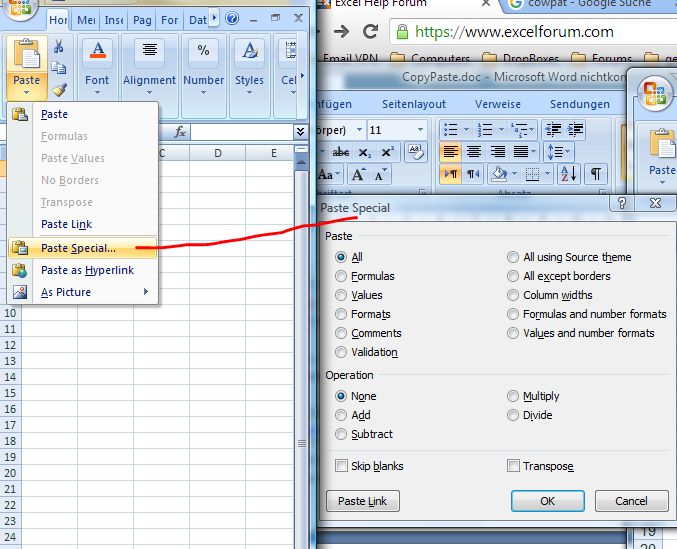Select the Comments radio button
Viewport: 677px width, 549px height.
pos(341,333)
